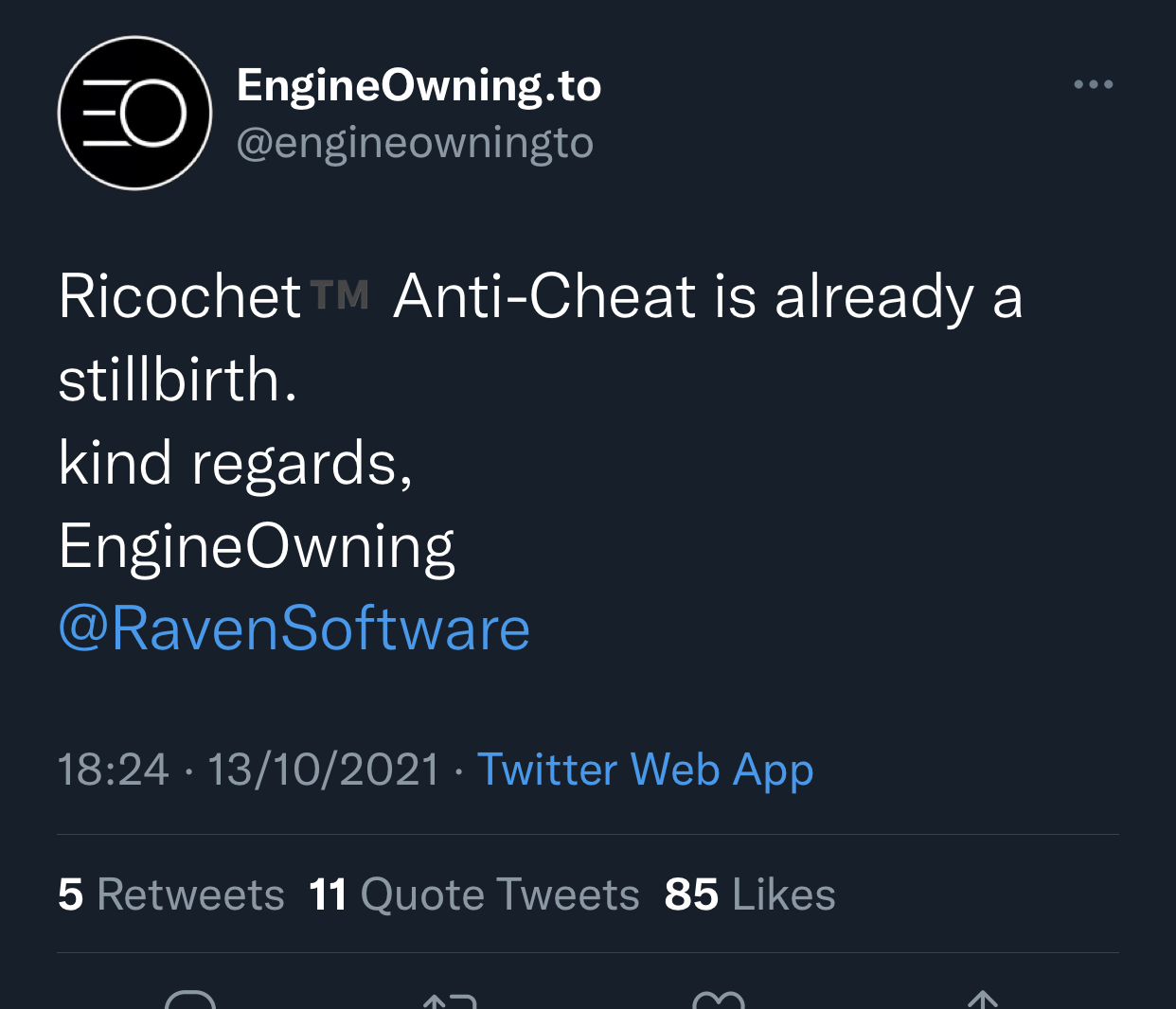This screenshot has height=1009, width=1176.
Task: Click the 'kind regards,' text line
Action: click(x=236, y=463)
